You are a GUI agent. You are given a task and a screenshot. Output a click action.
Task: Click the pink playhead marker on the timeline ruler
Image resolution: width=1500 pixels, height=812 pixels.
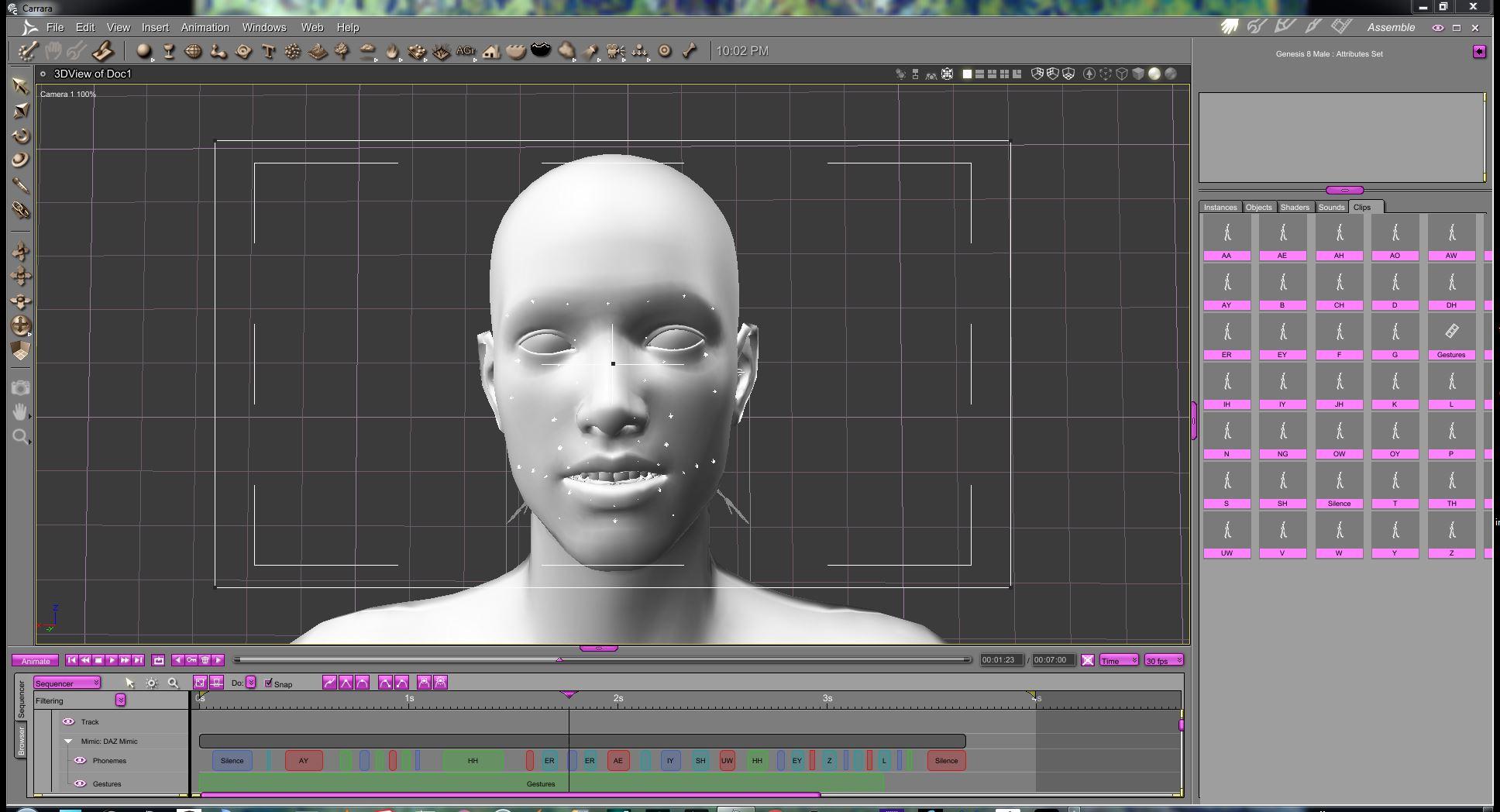pos(569,695)
